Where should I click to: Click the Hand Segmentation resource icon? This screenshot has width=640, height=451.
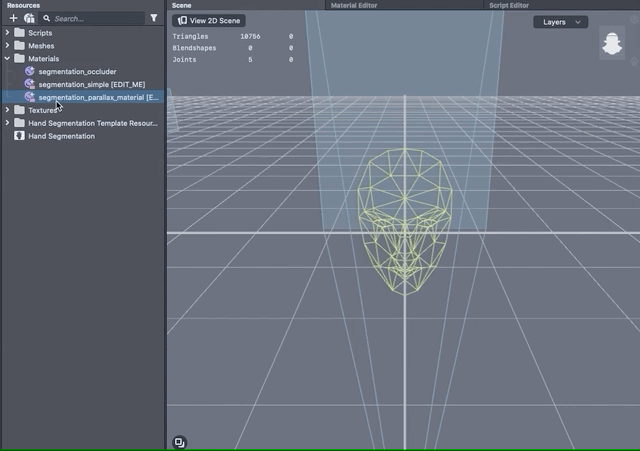coord(19,136)
